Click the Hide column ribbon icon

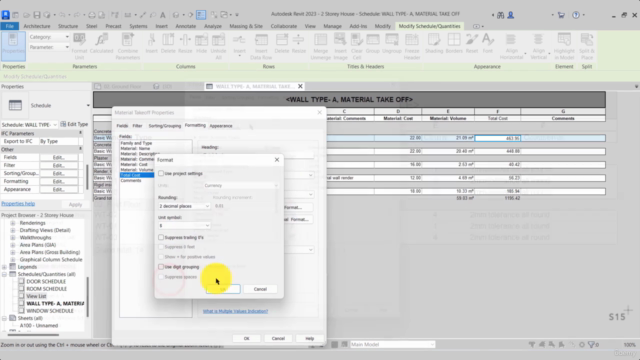[x=201, y=44]
